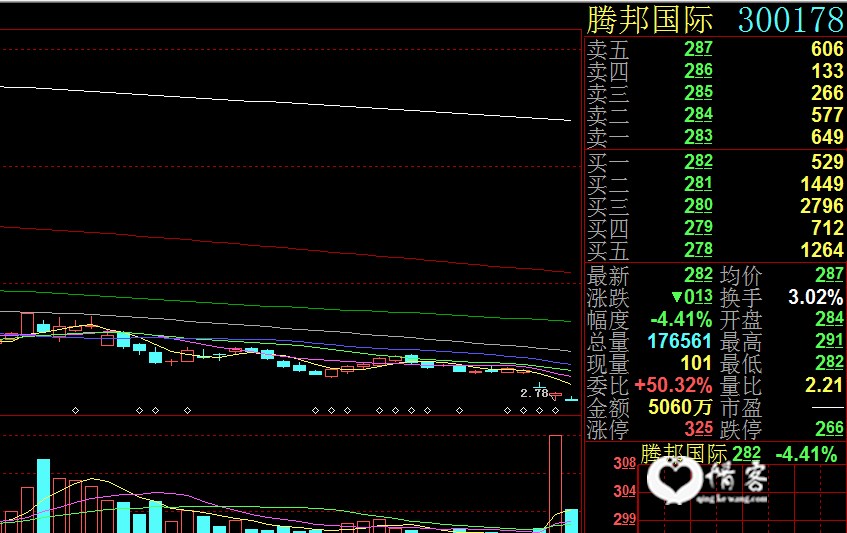Click the tallest hollow red volume bar
This screenshot has height=533, width=847.
click(555, 484)
